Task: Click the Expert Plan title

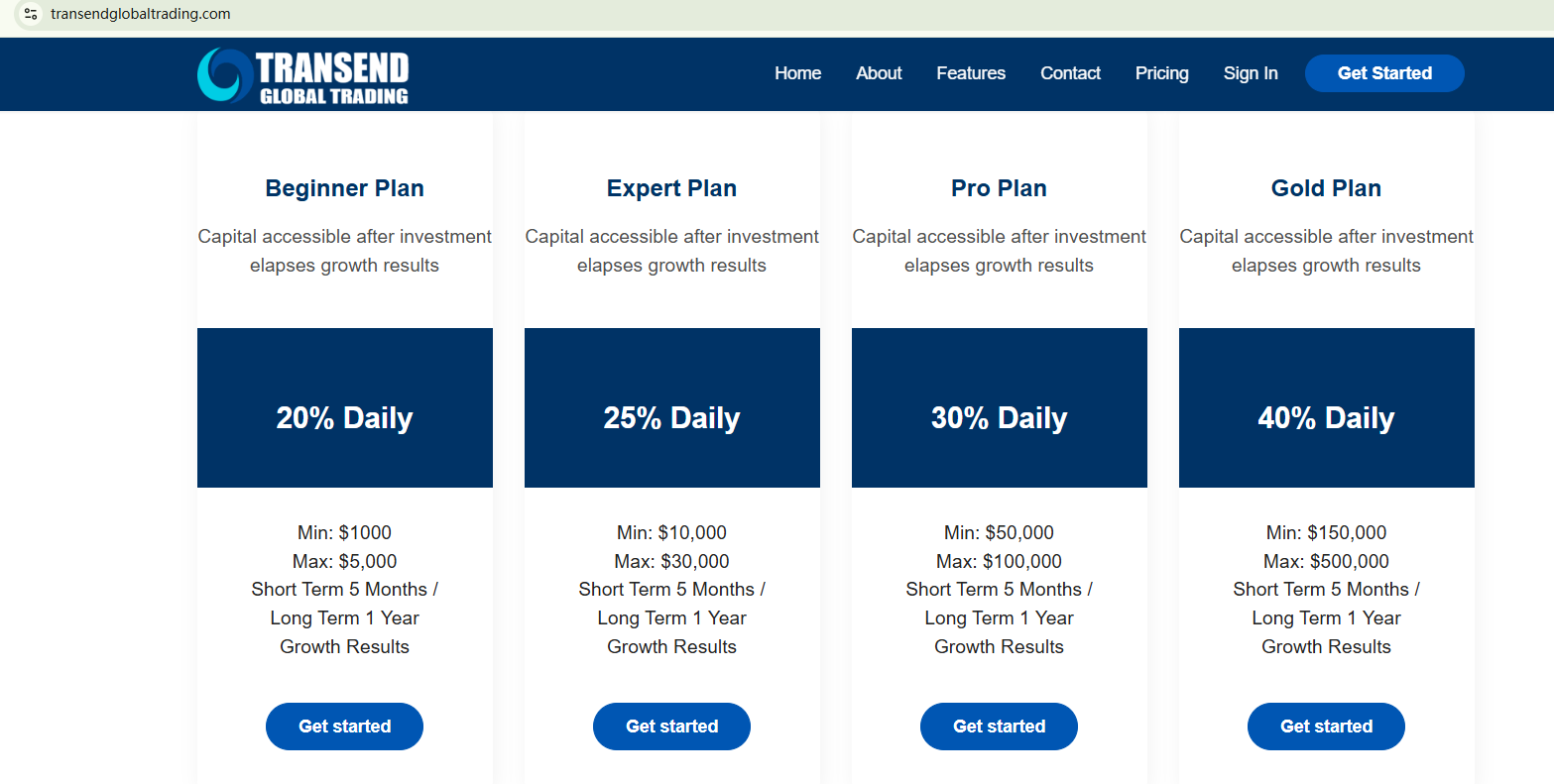Action: [x=671, y=188]
